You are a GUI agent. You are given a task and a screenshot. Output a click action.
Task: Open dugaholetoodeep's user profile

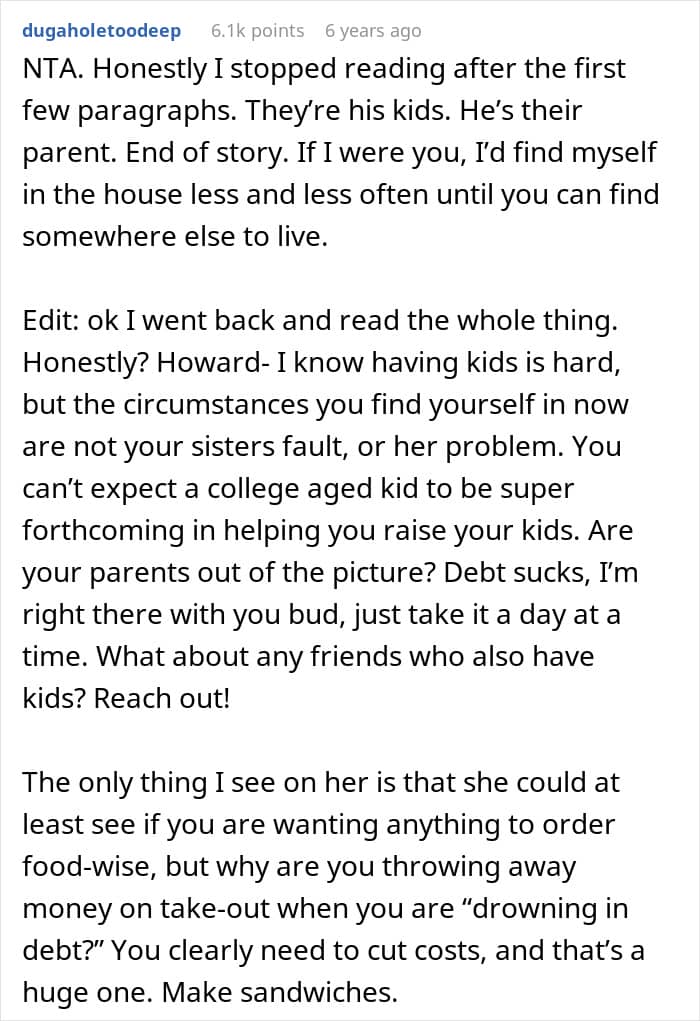[x=102, y=31]
